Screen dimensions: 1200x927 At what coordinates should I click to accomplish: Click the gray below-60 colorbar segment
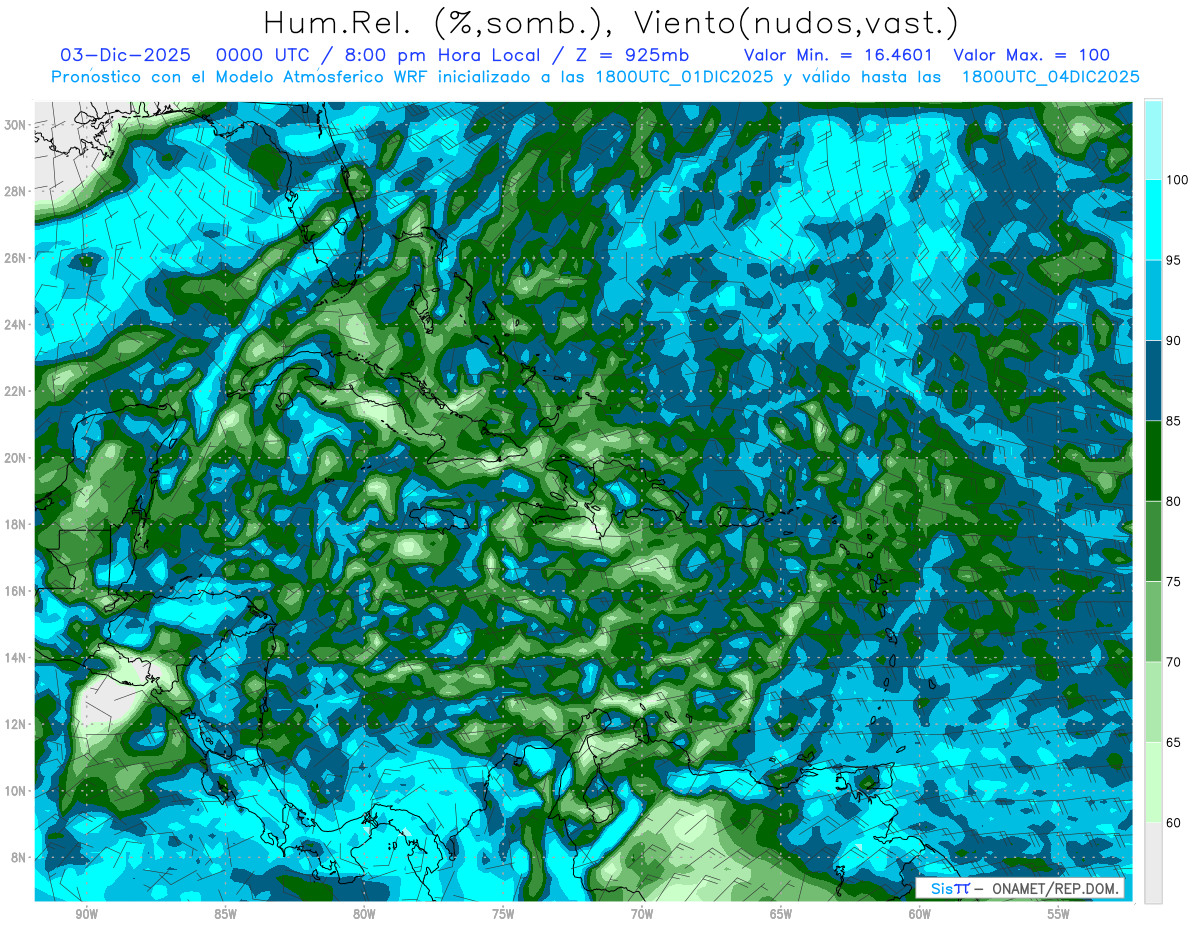coord(1153,863)
